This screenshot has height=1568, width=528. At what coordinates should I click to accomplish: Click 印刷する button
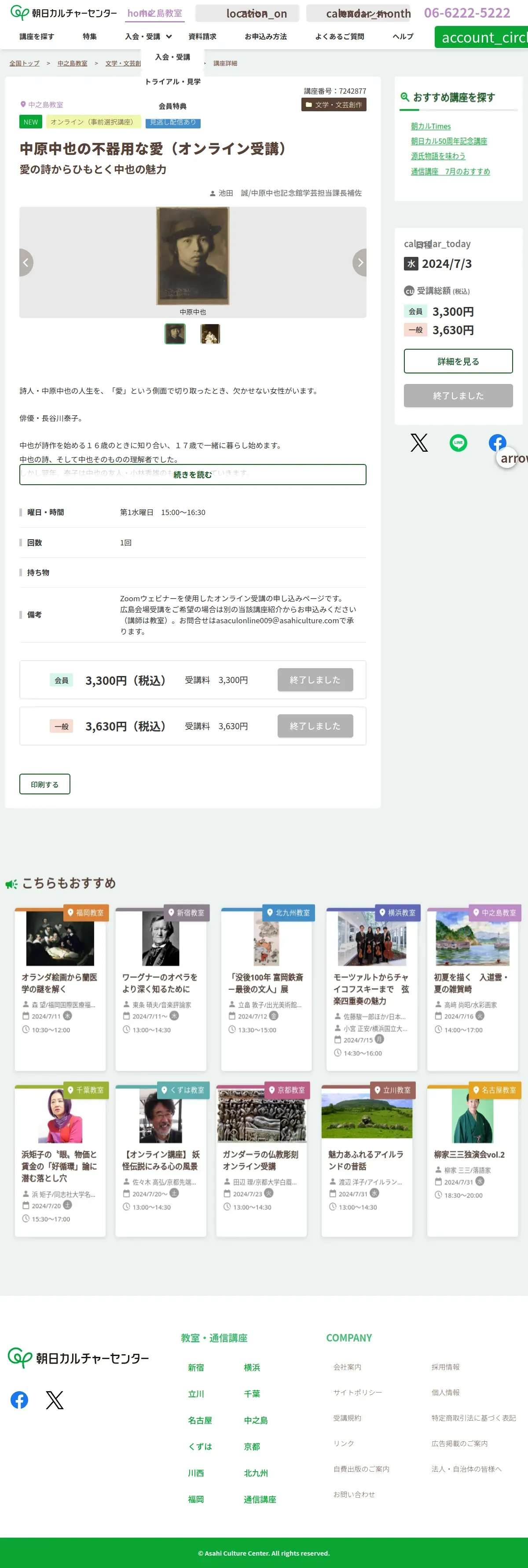click(45, 784)
